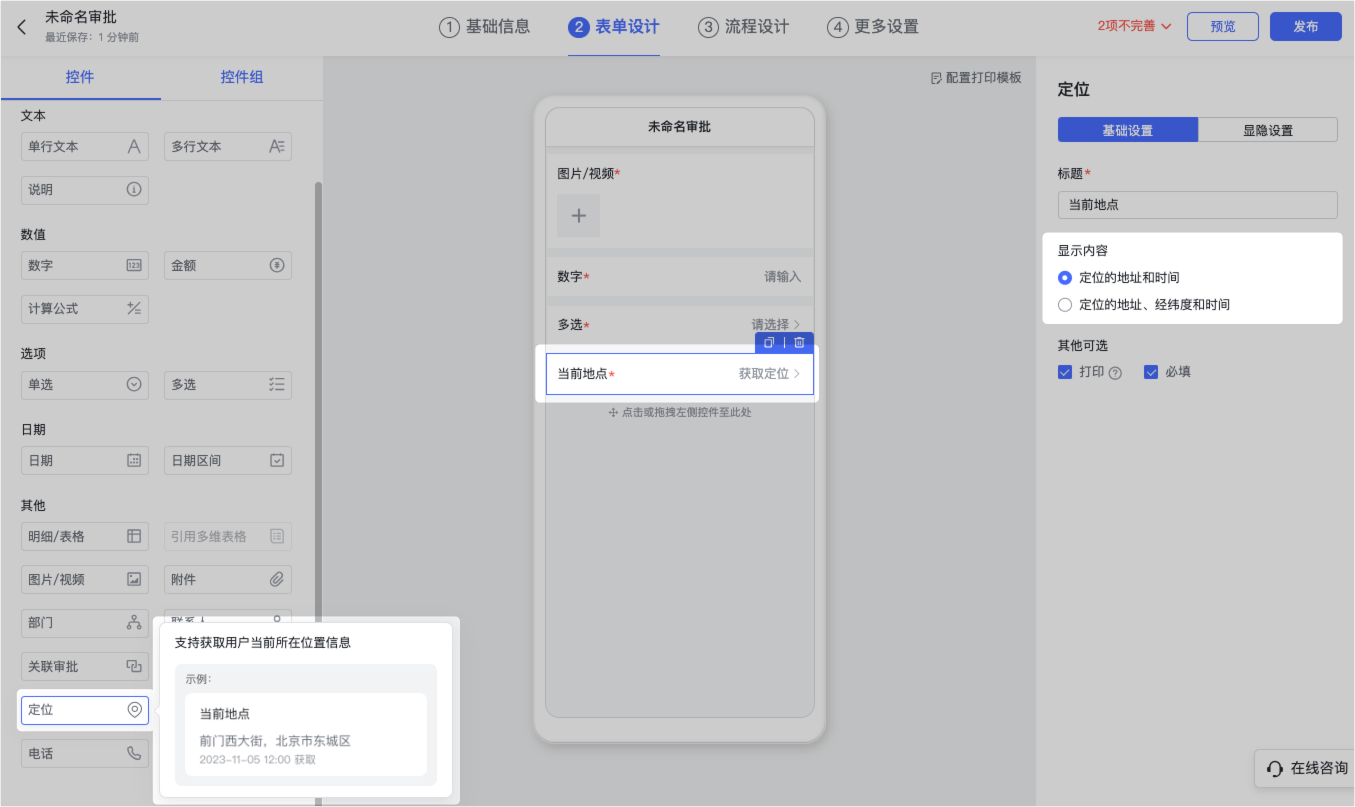This screenshot has width=1355, height=807.
Task: Select 定位的地址、经纬度和时间 radio option
Action: click(x=1065, y=305)
